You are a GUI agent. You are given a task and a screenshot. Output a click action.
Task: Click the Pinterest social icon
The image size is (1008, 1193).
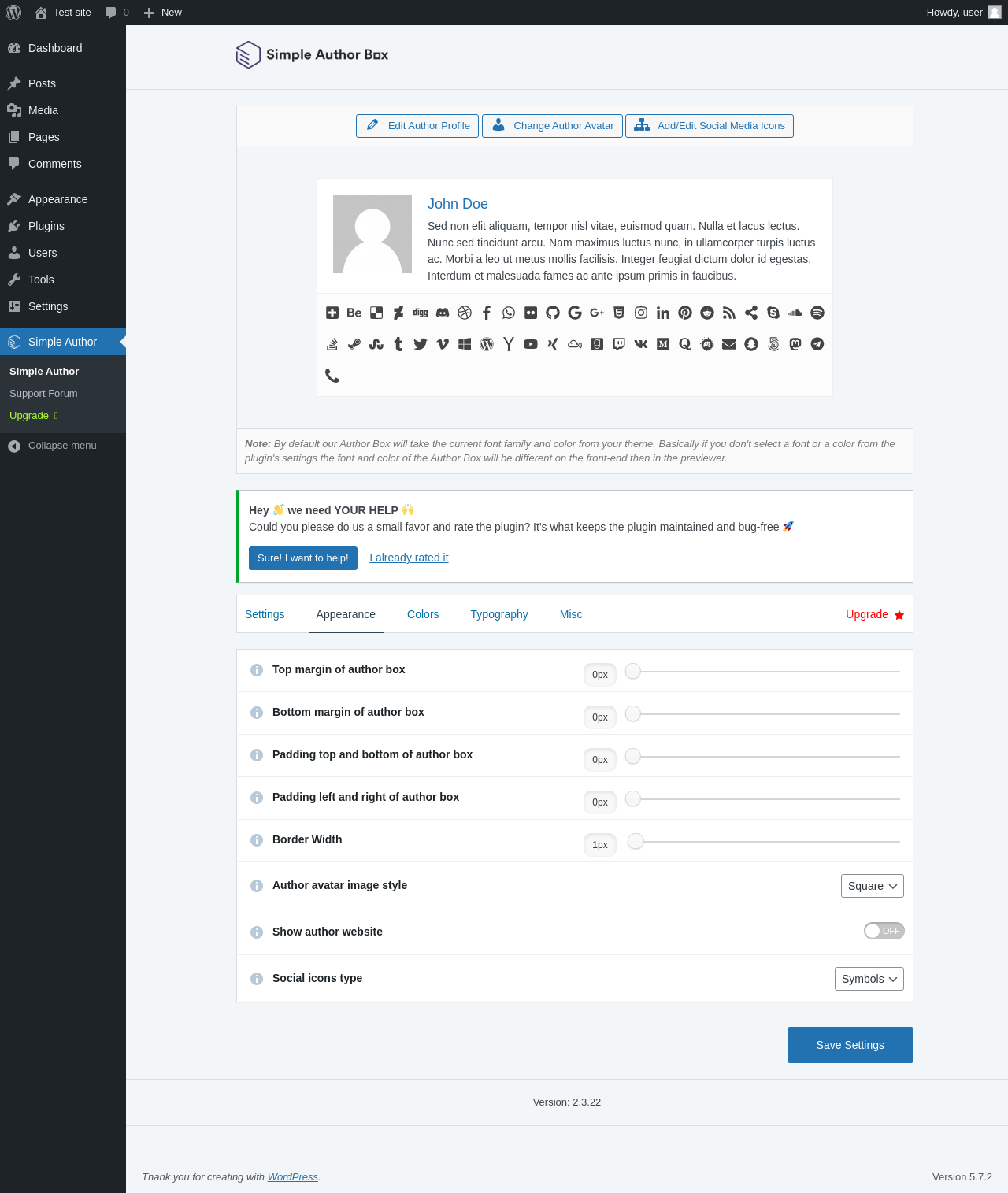pyautogui.click(x=685, y=313)
